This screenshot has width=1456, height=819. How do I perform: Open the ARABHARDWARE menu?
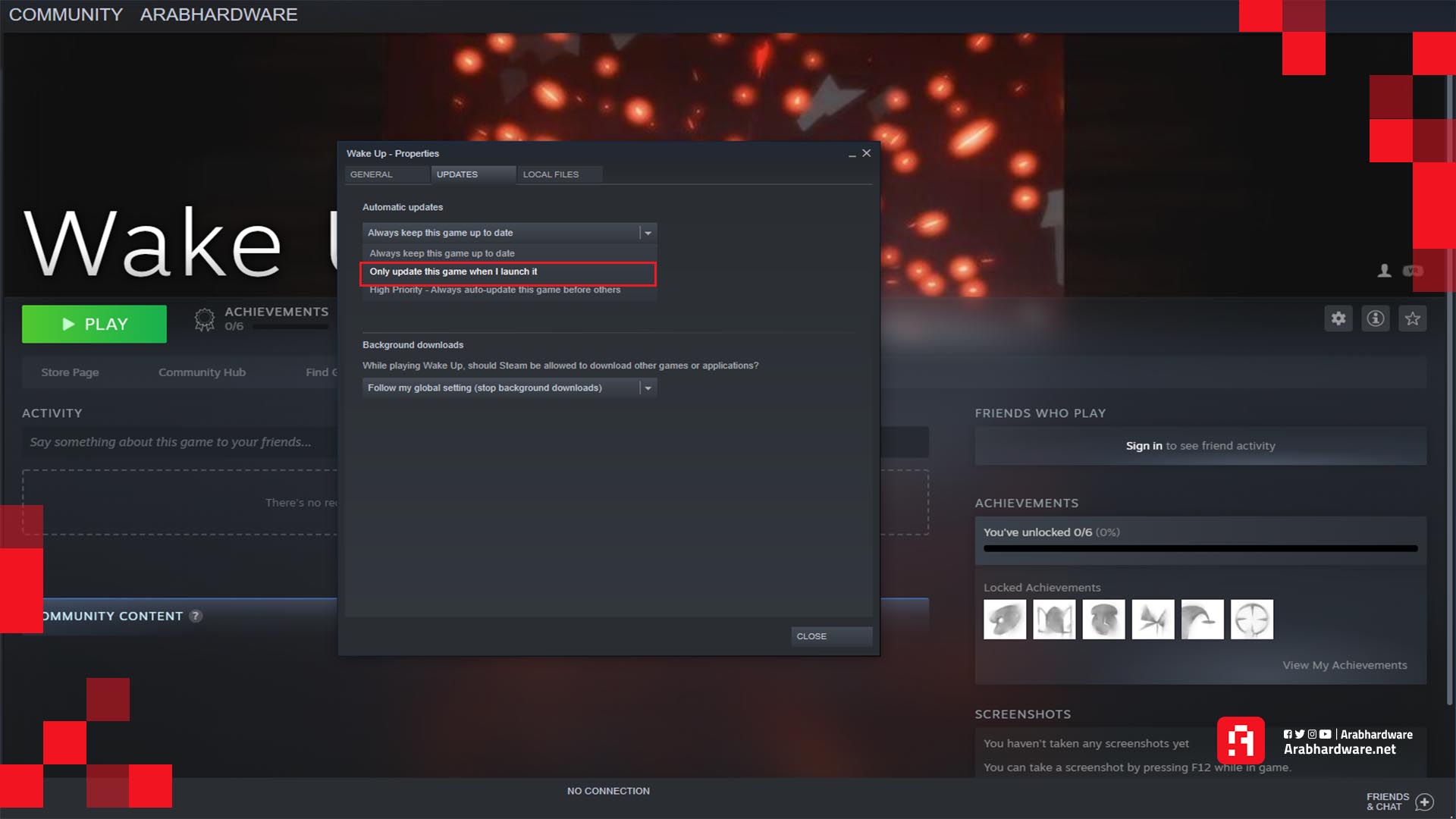coord(218,14)
